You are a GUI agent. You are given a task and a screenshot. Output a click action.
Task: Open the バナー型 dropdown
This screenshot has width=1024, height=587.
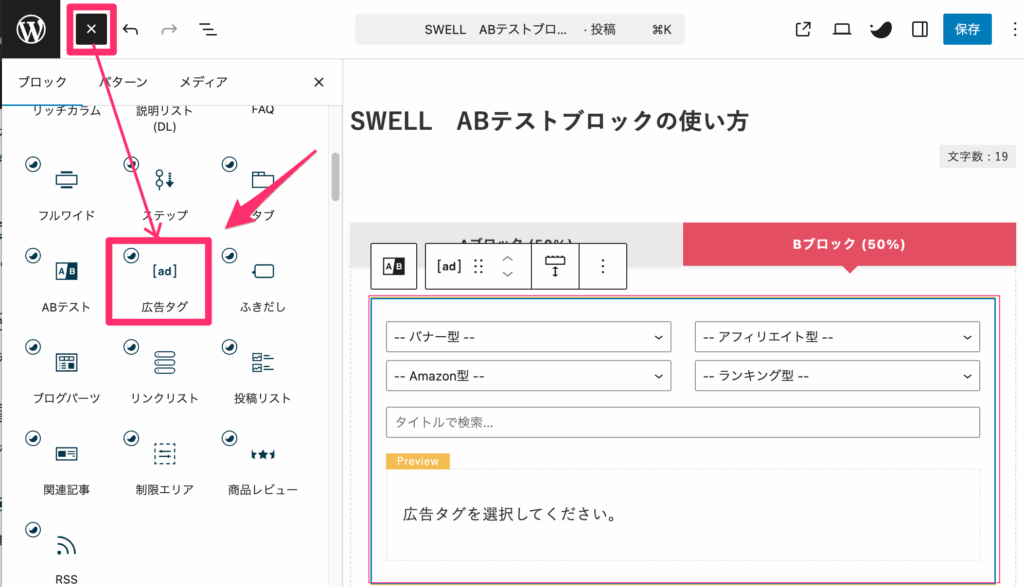click(x=528, y=336)
